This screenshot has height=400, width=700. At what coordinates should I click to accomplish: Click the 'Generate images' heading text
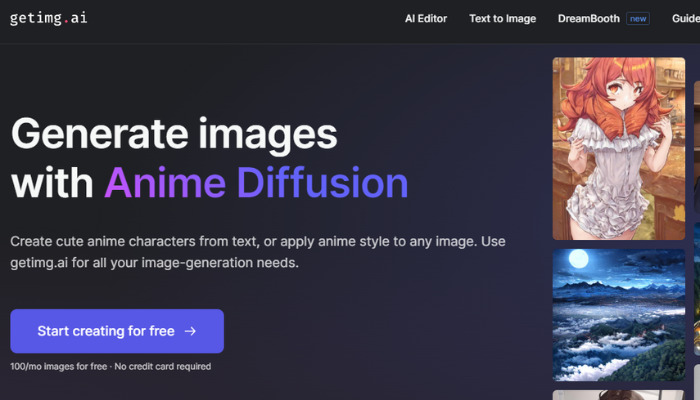(x=174, y=134)
